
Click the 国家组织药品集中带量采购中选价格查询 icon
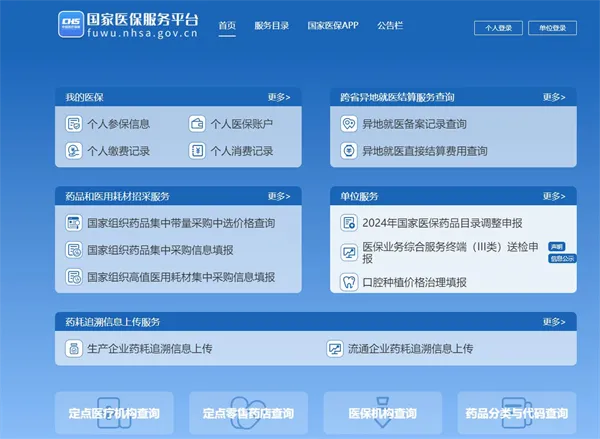pyautogui.click(x=73, y=223)
